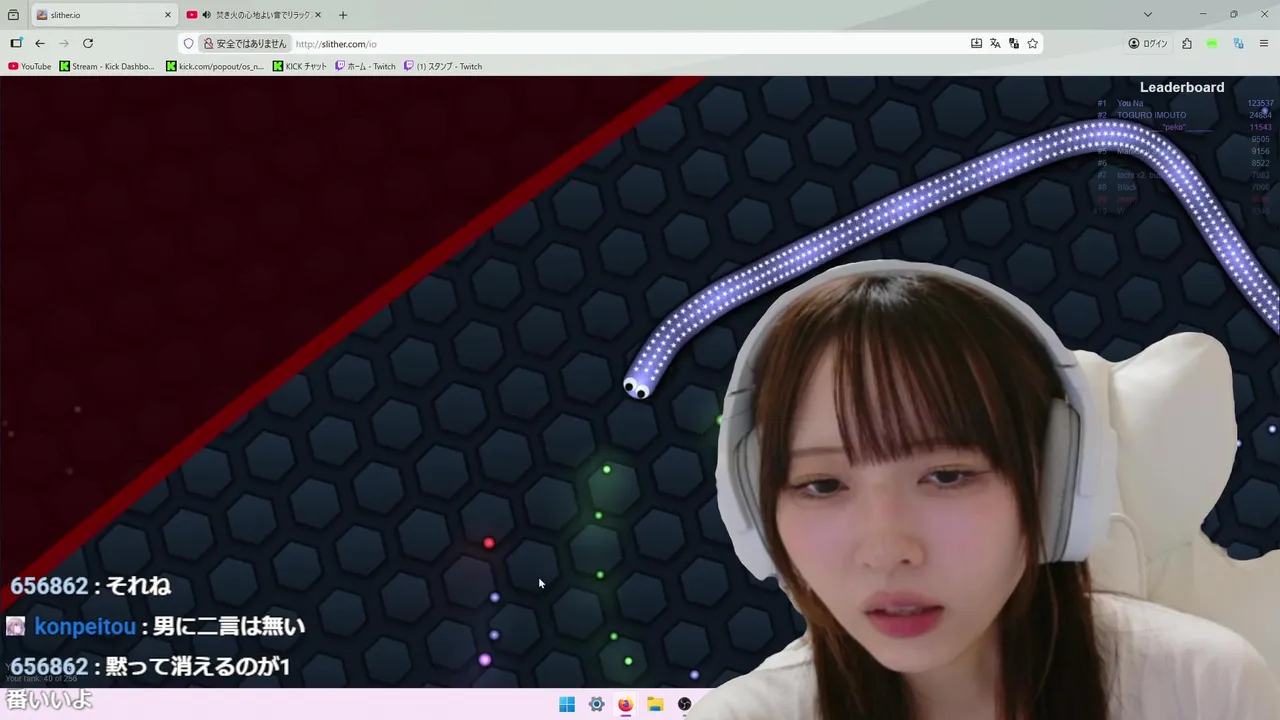Click the install/save page icon in address bar
1280x720 pixels.
pos(976,44)
